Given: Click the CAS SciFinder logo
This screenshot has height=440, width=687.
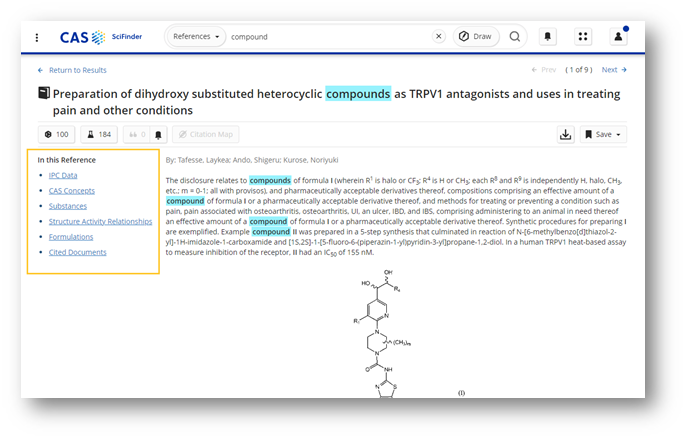Looking at the screenshot, I should point(101,37).
